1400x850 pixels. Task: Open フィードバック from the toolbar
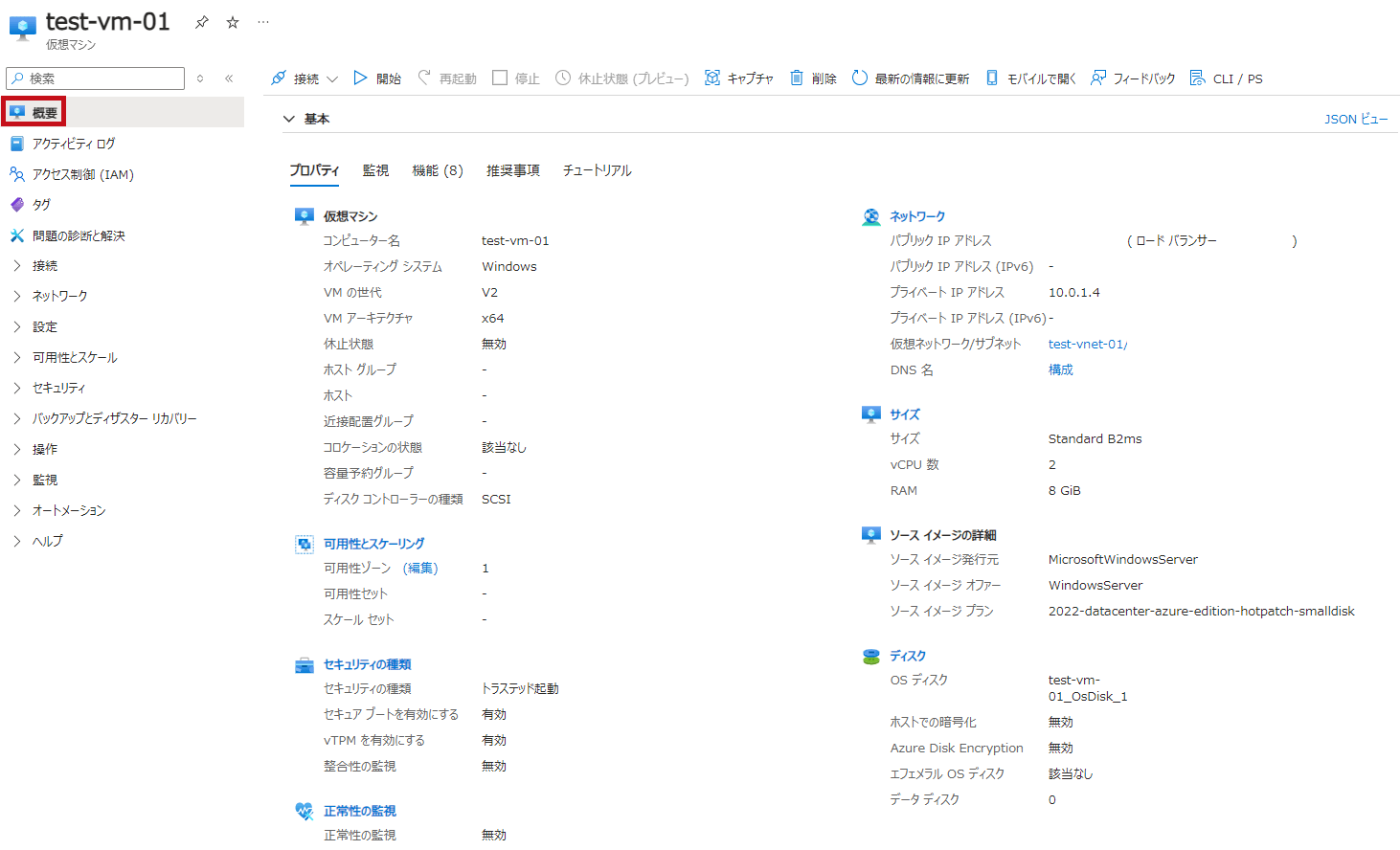point(1133,78)
